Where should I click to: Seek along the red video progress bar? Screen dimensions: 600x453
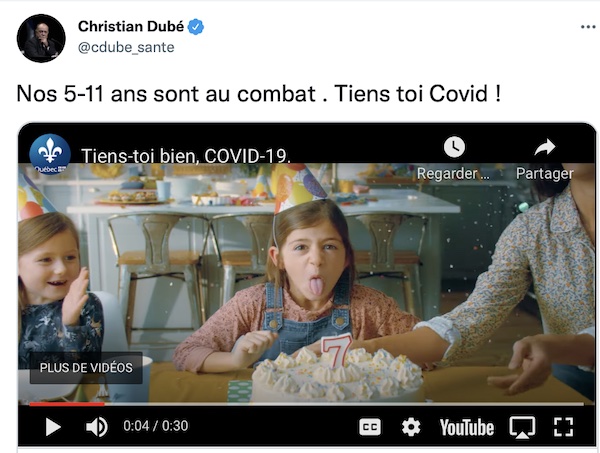coord(306,404)
